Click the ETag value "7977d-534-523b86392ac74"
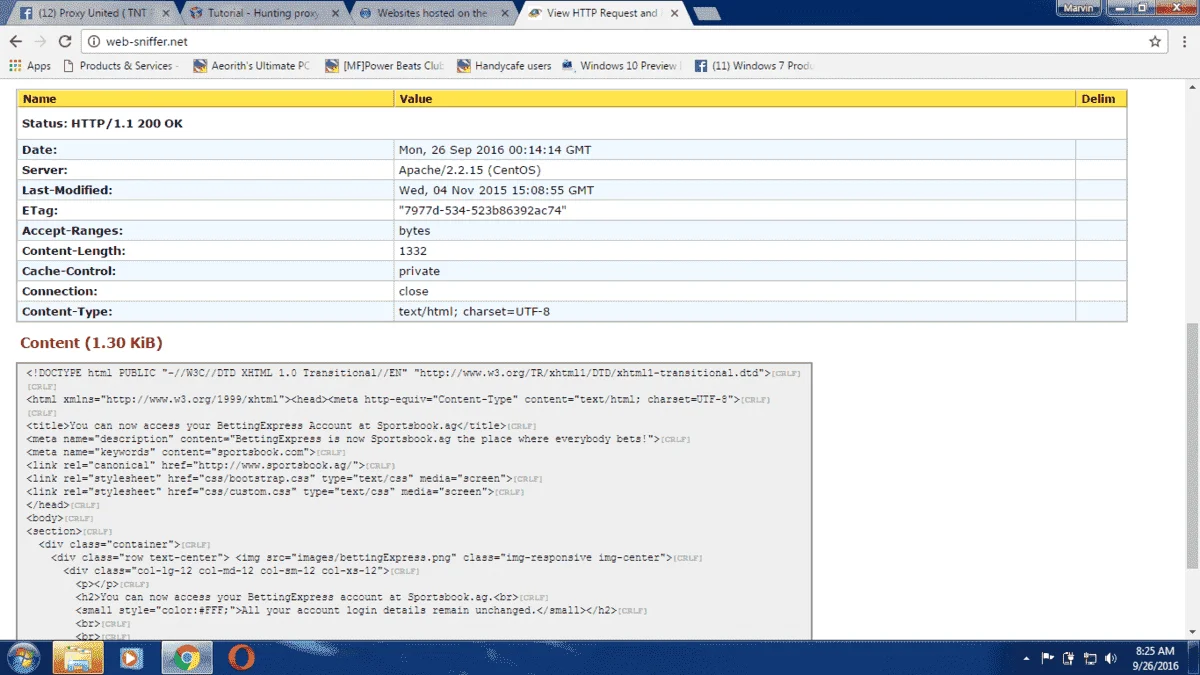1200x675 pixels. point(483,211)
